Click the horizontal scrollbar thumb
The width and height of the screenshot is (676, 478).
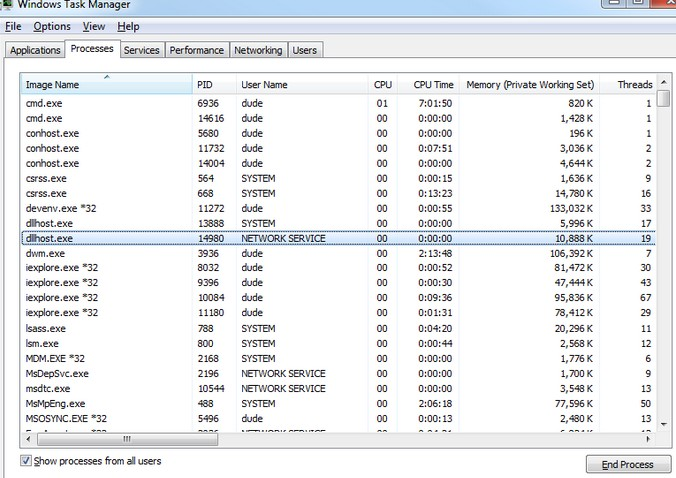128,439
